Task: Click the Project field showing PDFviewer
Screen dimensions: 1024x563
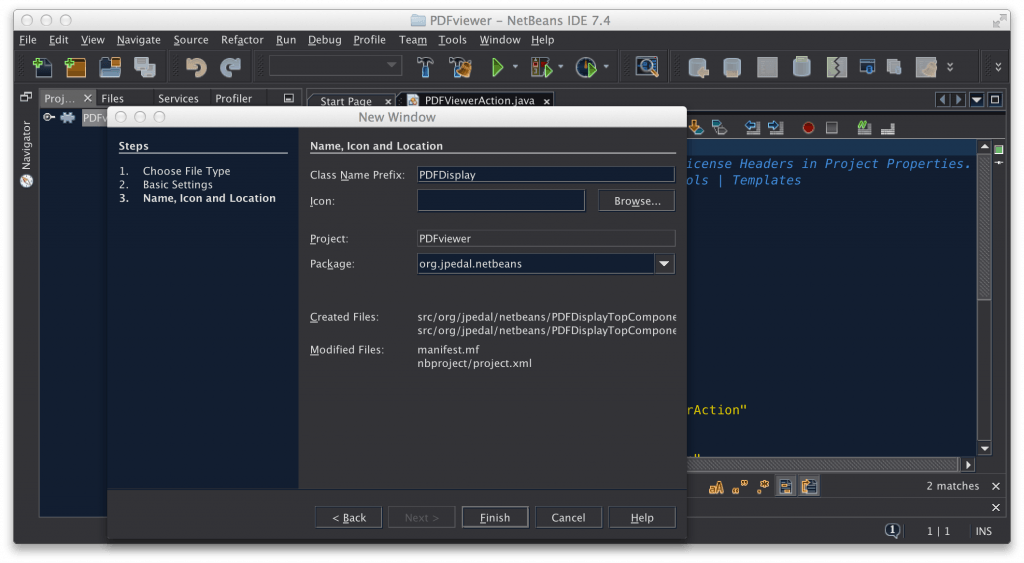Action: coord(546,238)
